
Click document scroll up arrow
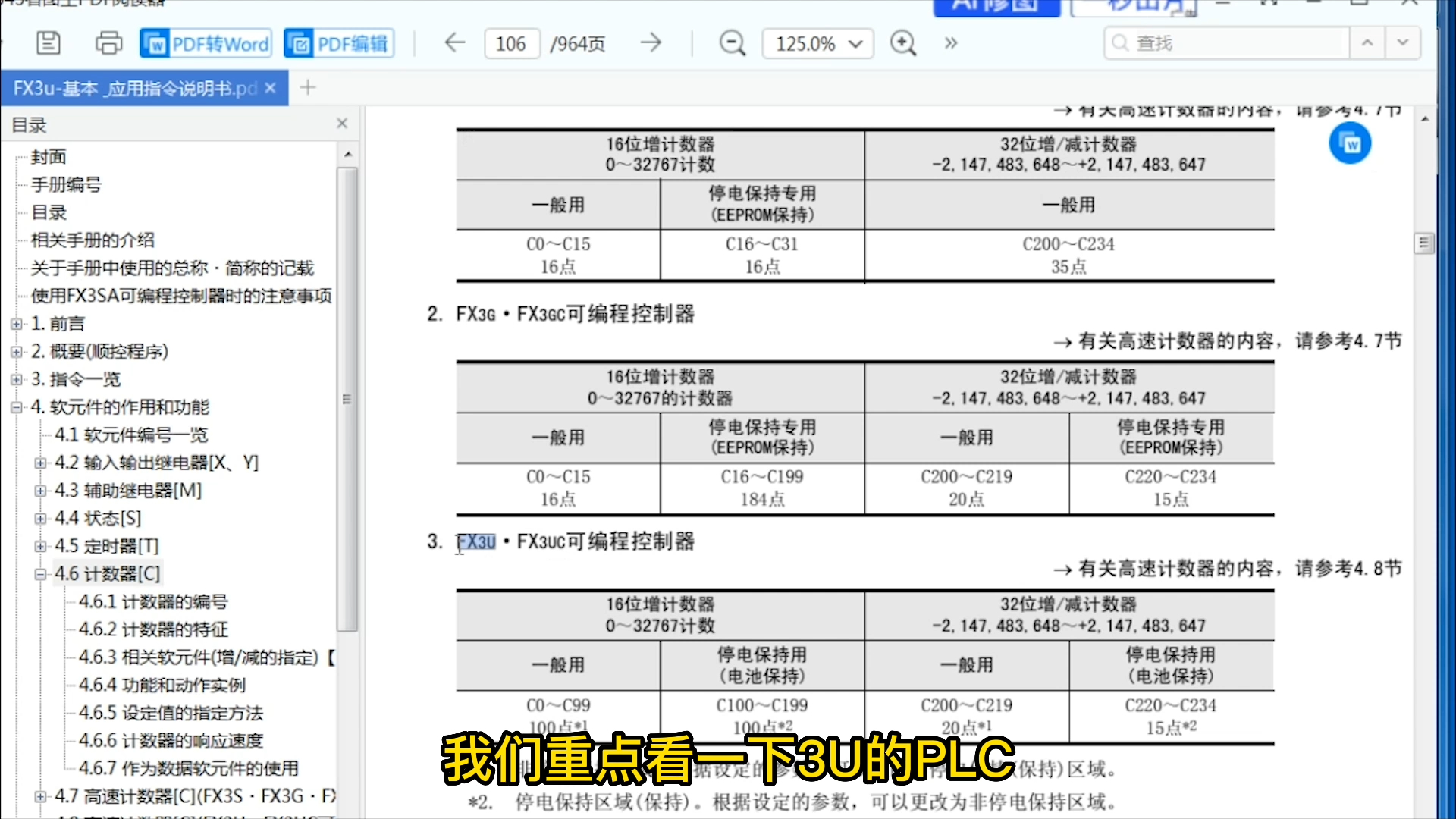coord(1424,119)
